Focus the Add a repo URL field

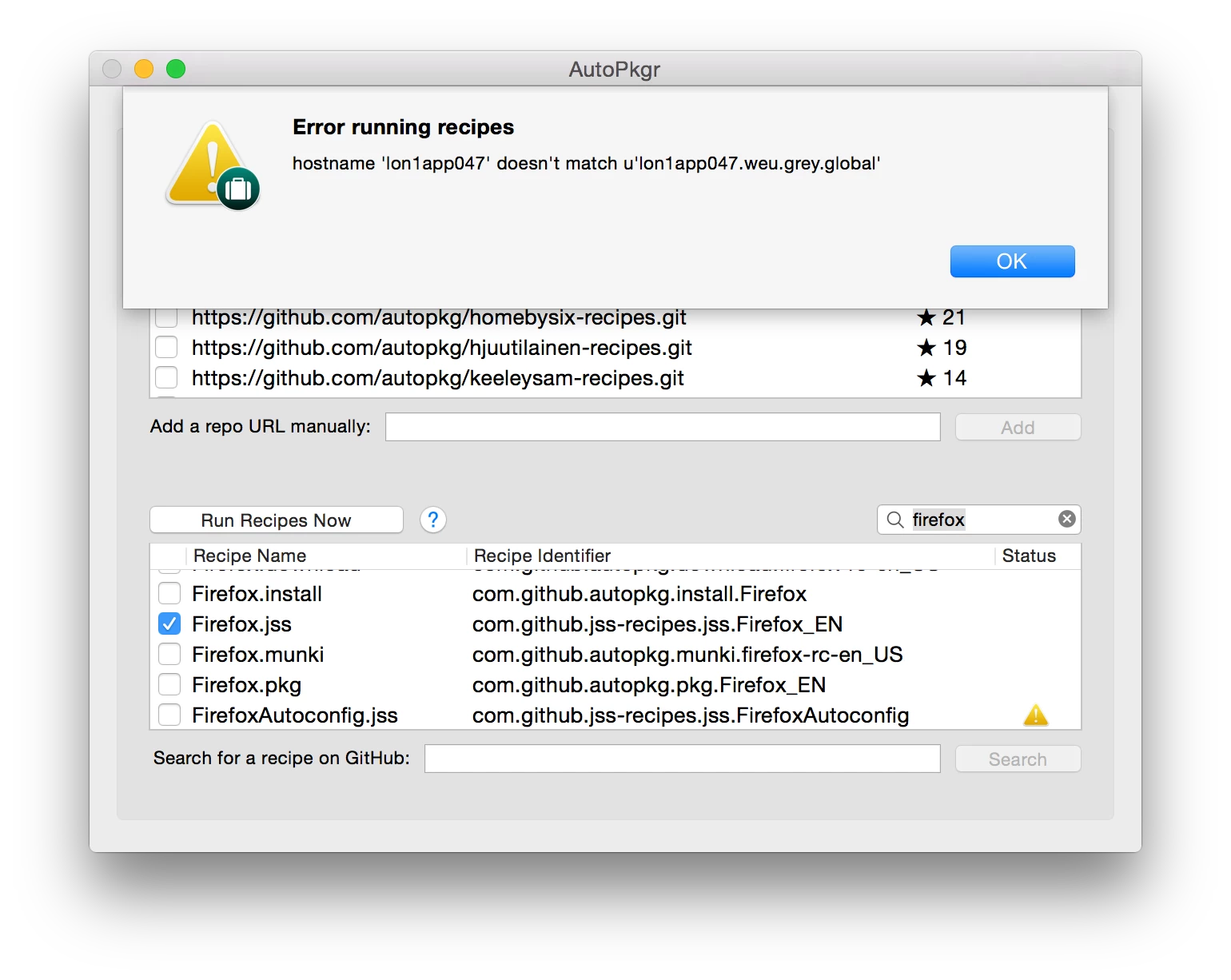[x=663, y=427]
